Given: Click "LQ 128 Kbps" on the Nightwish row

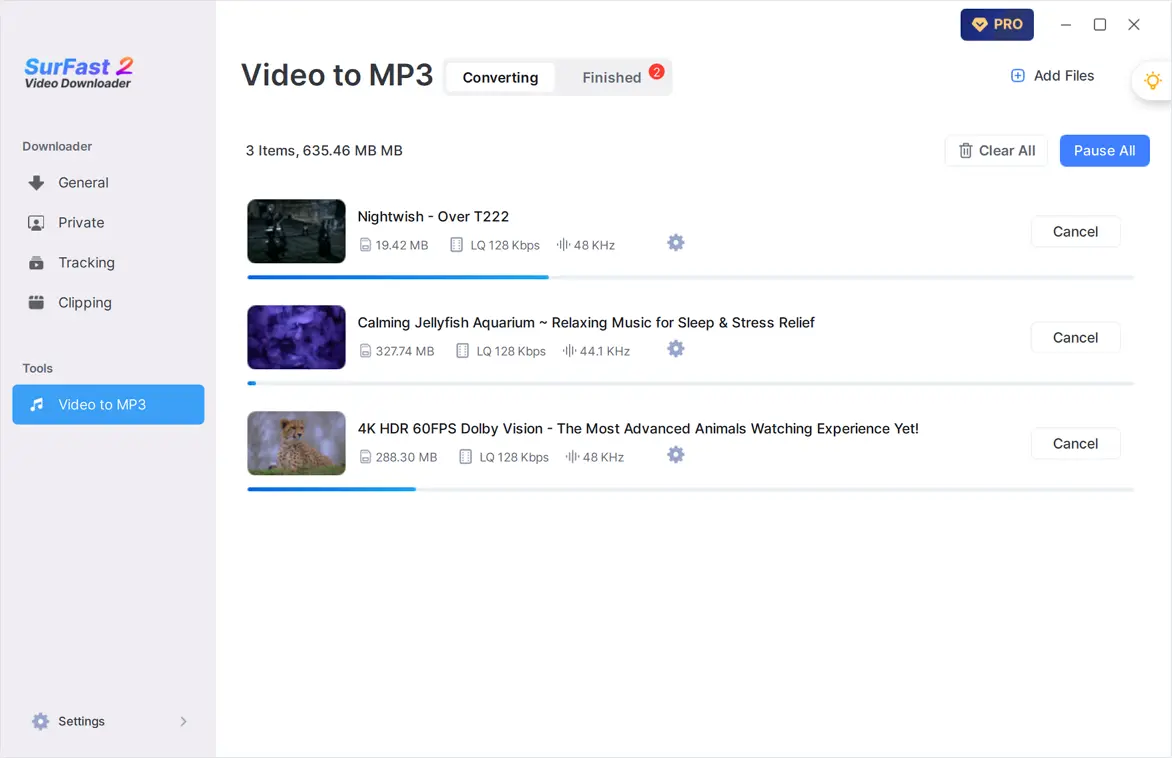Looking at the screenshot, I should click(x=505, y=245).
